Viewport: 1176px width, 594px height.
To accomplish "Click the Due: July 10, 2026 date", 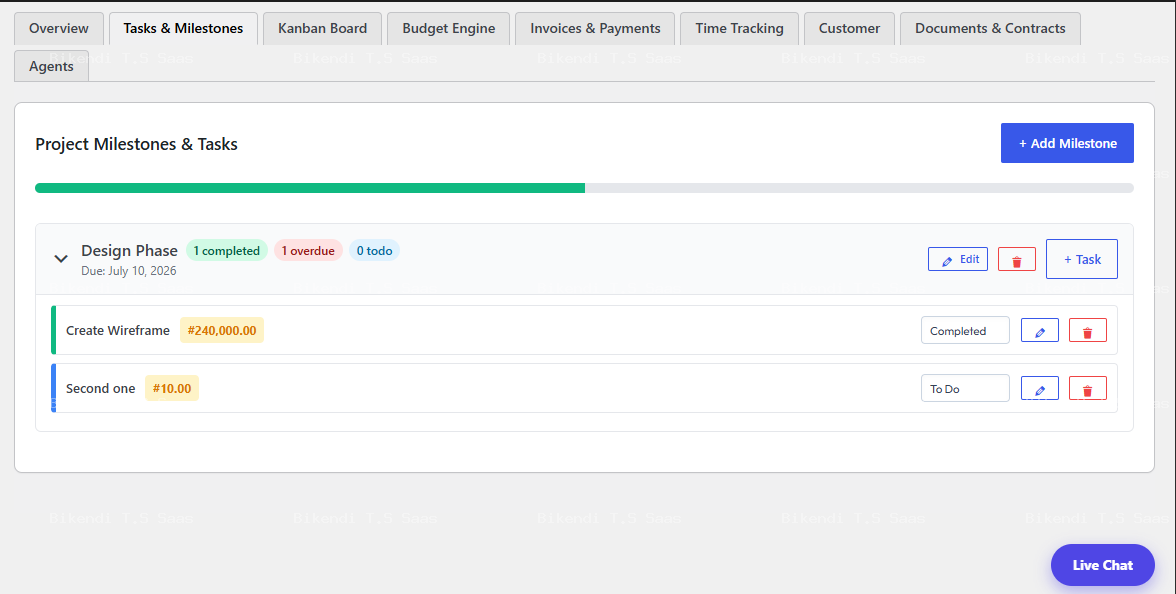I will pyautogui.click(x=129, y=271).
